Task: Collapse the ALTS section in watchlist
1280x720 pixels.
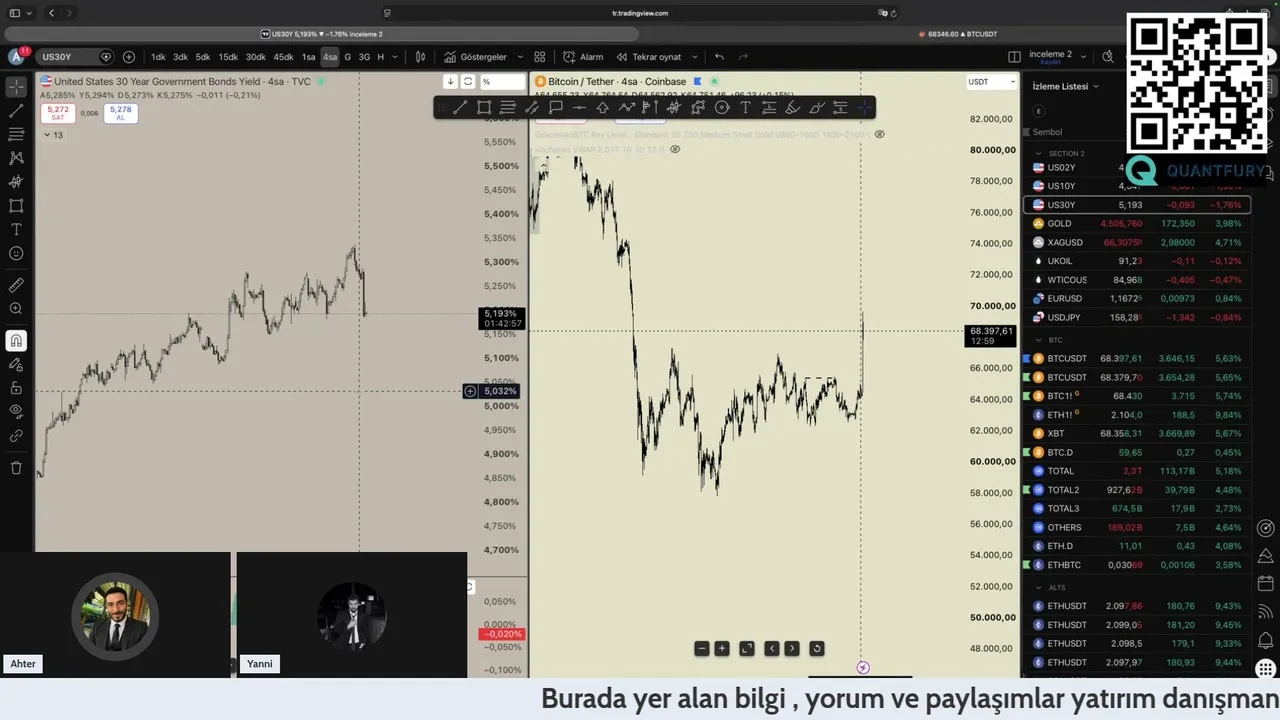Action: tap(1038, 588)
